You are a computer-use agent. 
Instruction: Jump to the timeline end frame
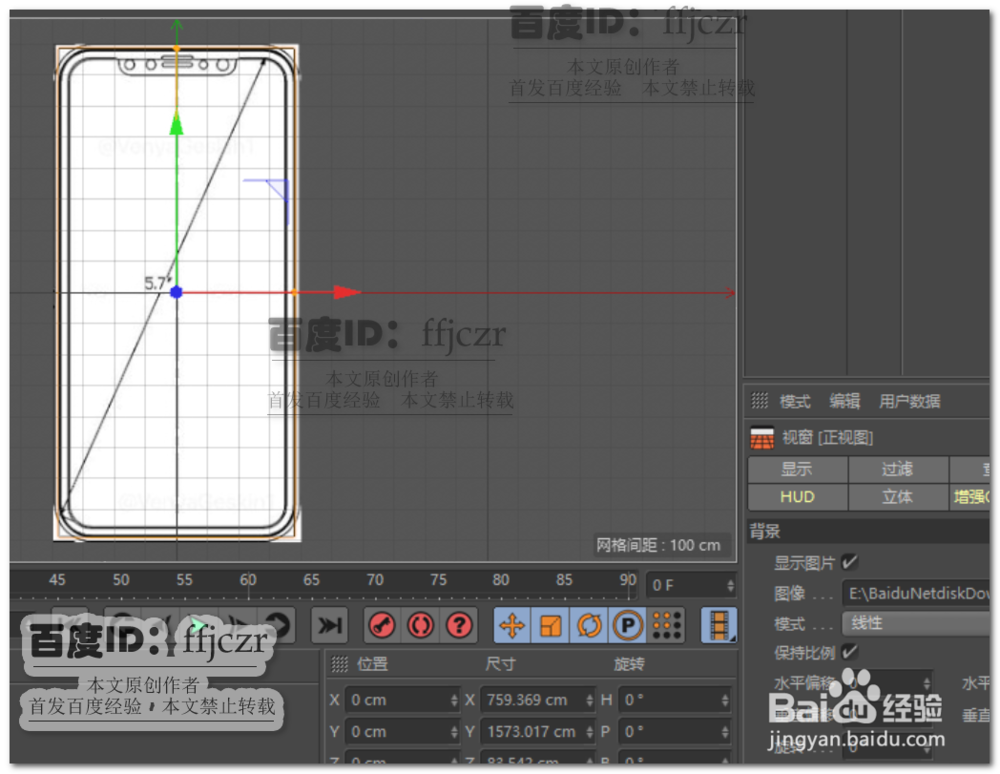(x=330, y=625)
